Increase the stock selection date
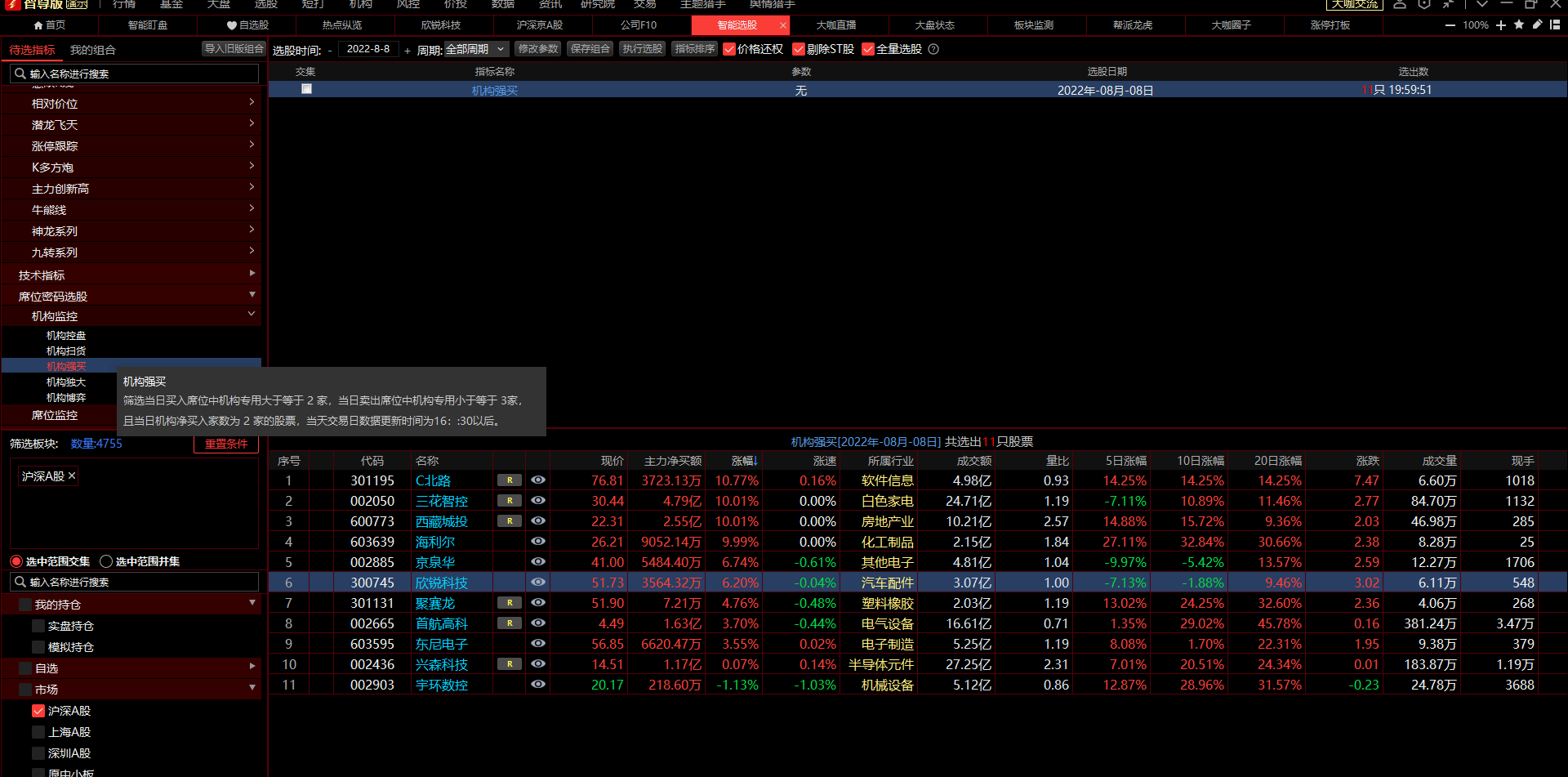1568x777 pixels. [x=407, y=50]
